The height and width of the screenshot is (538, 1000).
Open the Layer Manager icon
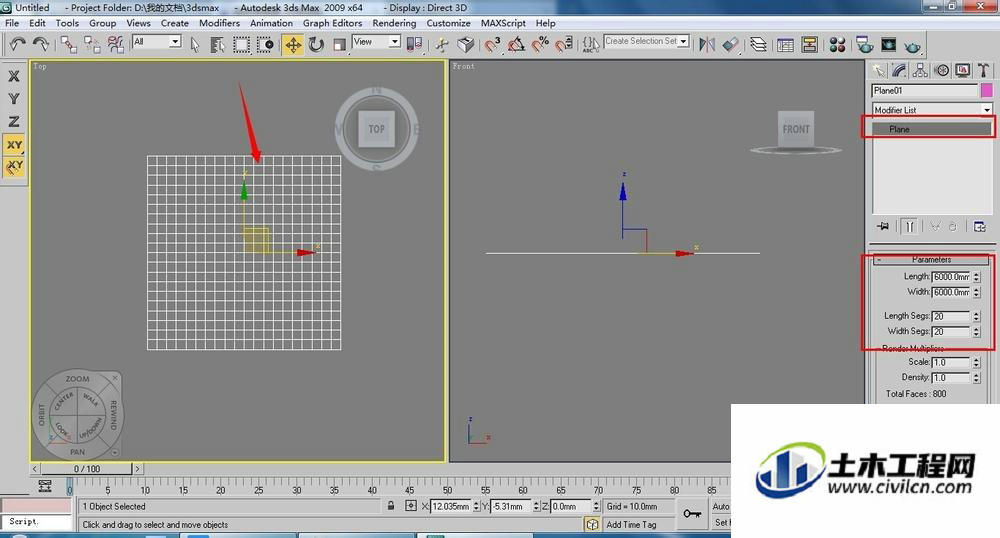[x=758, y=45]
